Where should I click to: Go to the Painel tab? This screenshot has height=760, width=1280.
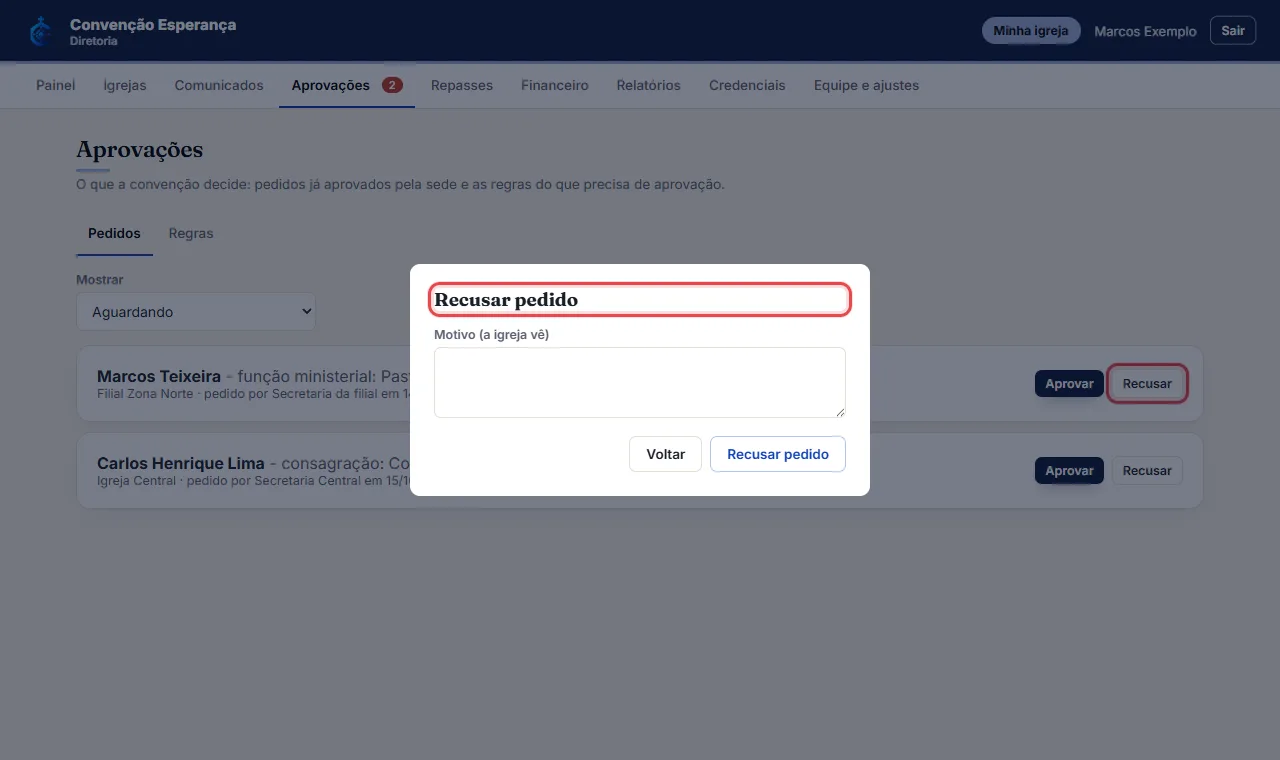(x=56, y=85)
